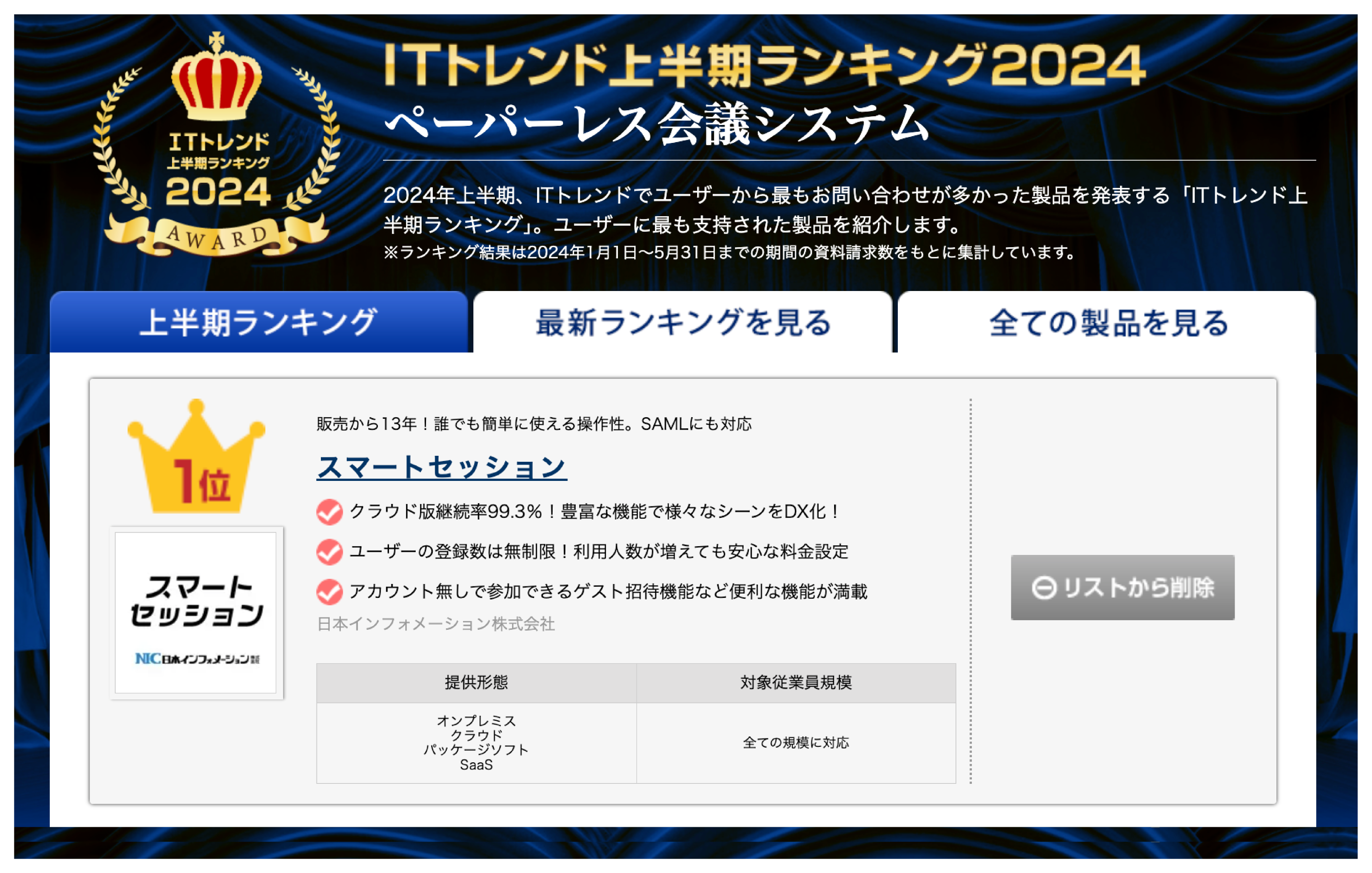The image size is (1372, 873).
Task: Click the minus icon on リストから削除
Action: click(1044, 588)
